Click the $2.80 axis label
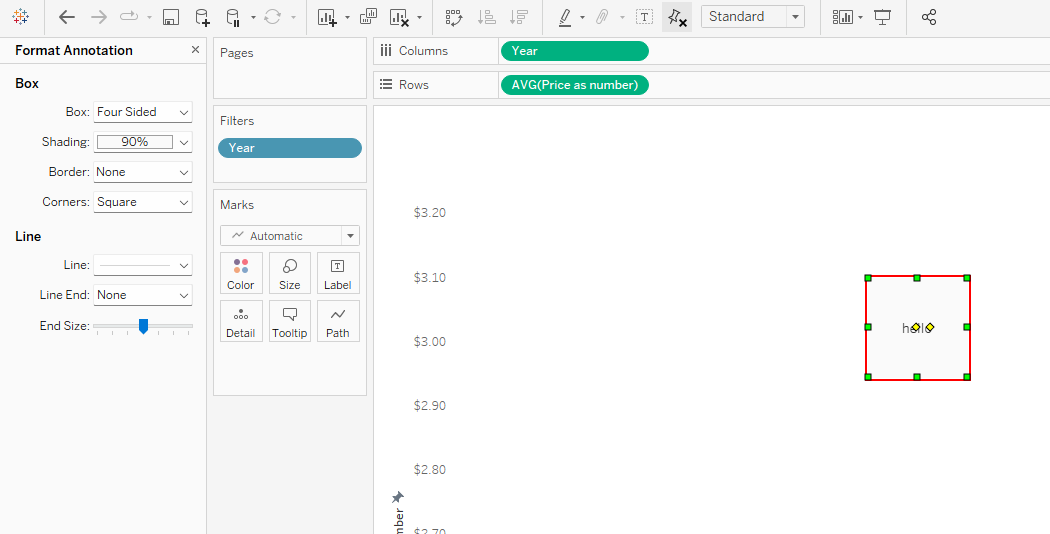 (430, 470)
